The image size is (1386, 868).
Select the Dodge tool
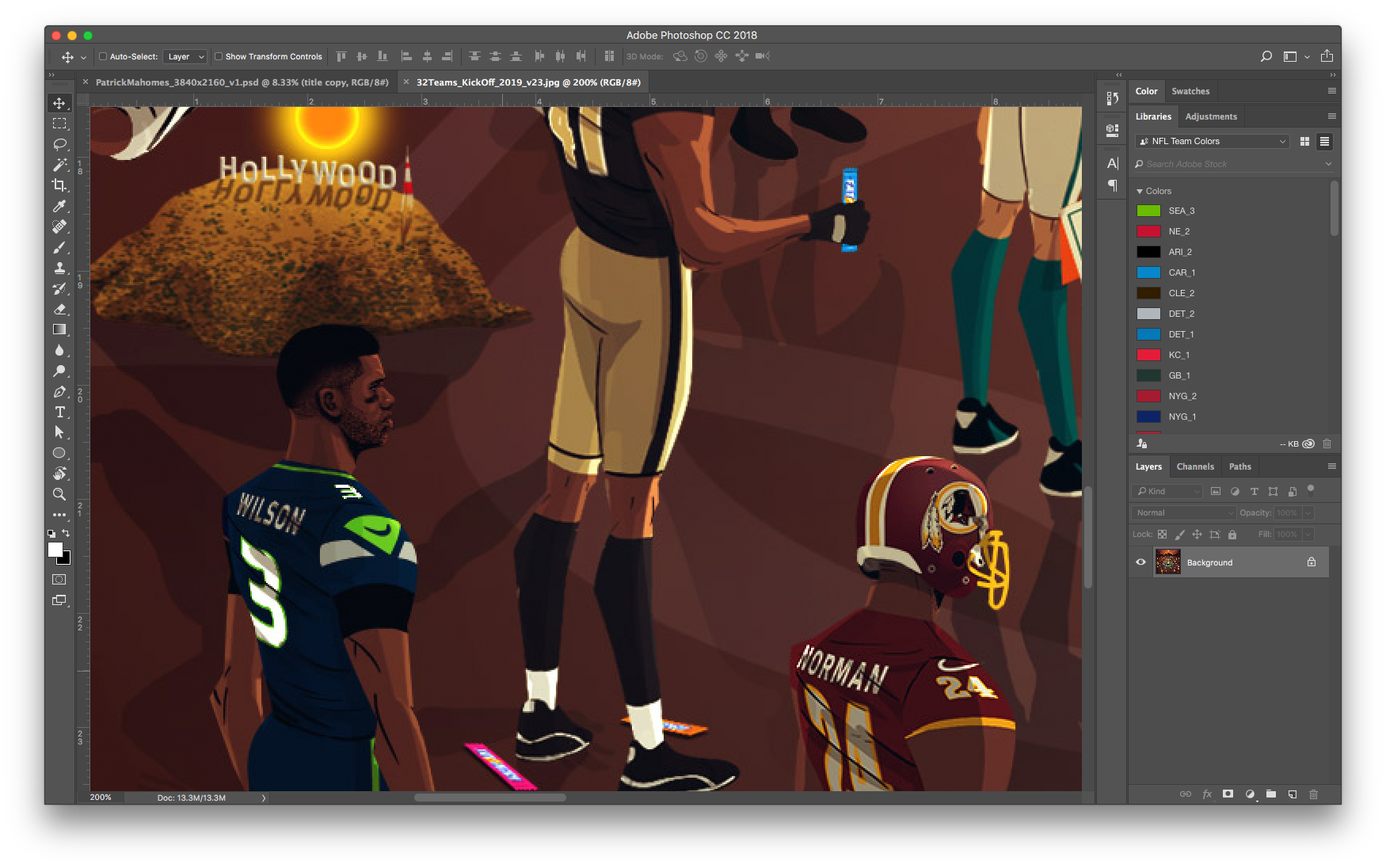click(59, 371)
